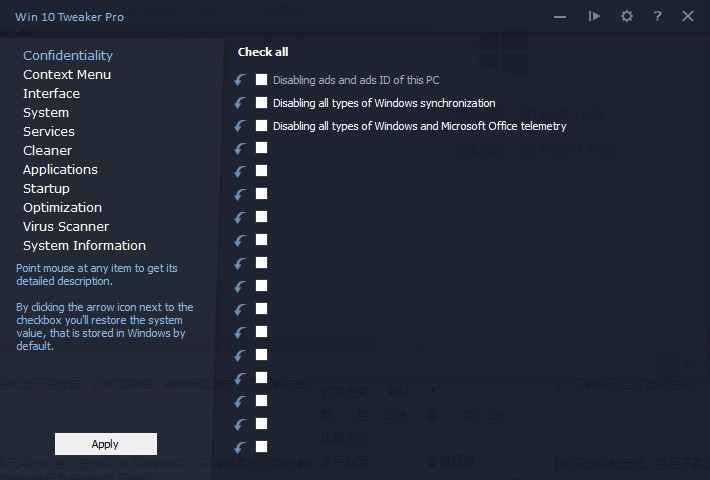Screen dimensions: 710x480
Task: Open the Applications category
Action: 60,169
